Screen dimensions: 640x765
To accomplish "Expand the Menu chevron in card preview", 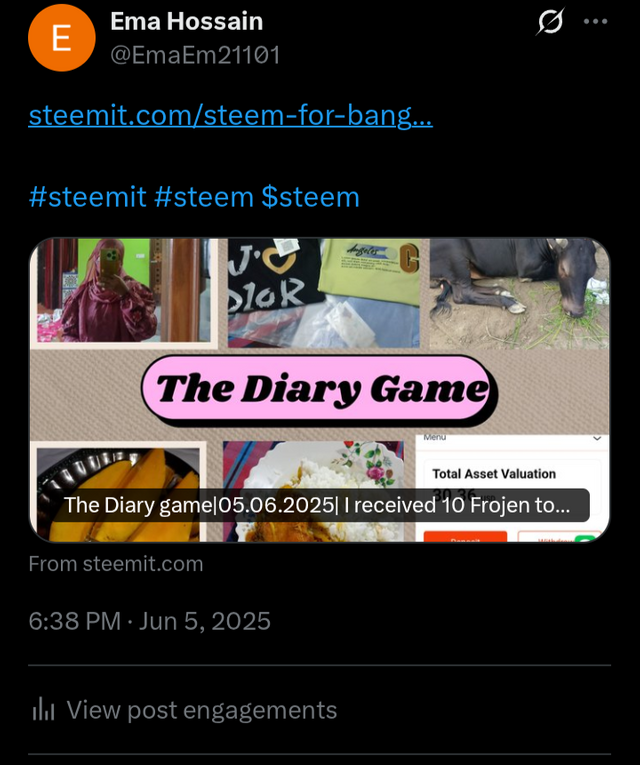I will tap(597, 438).
